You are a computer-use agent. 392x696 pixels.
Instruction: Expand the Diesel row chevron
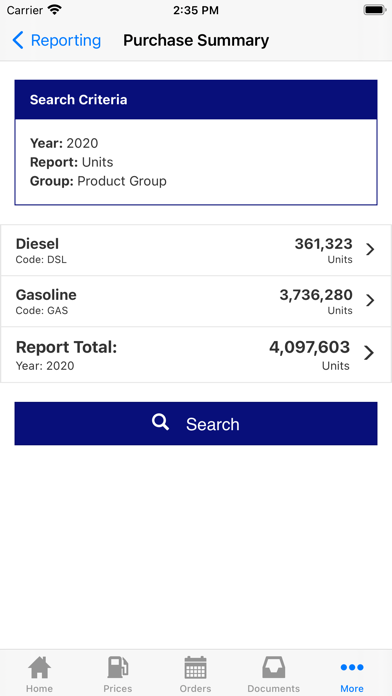click(370, 250)
